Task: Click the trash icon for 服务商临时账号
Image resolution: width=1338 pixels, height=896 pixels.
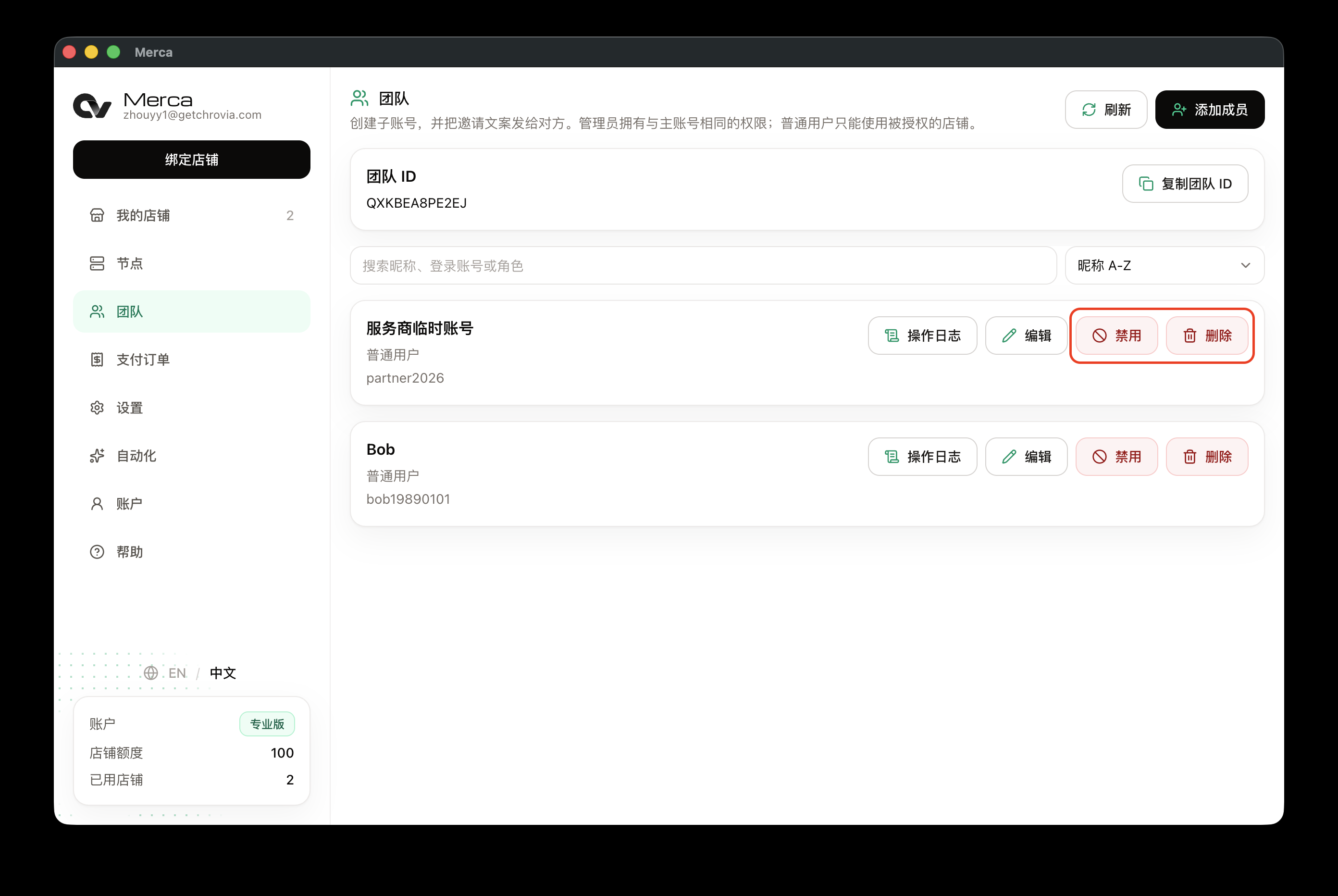Action: pyautogui.click(x=1190, y=336)
